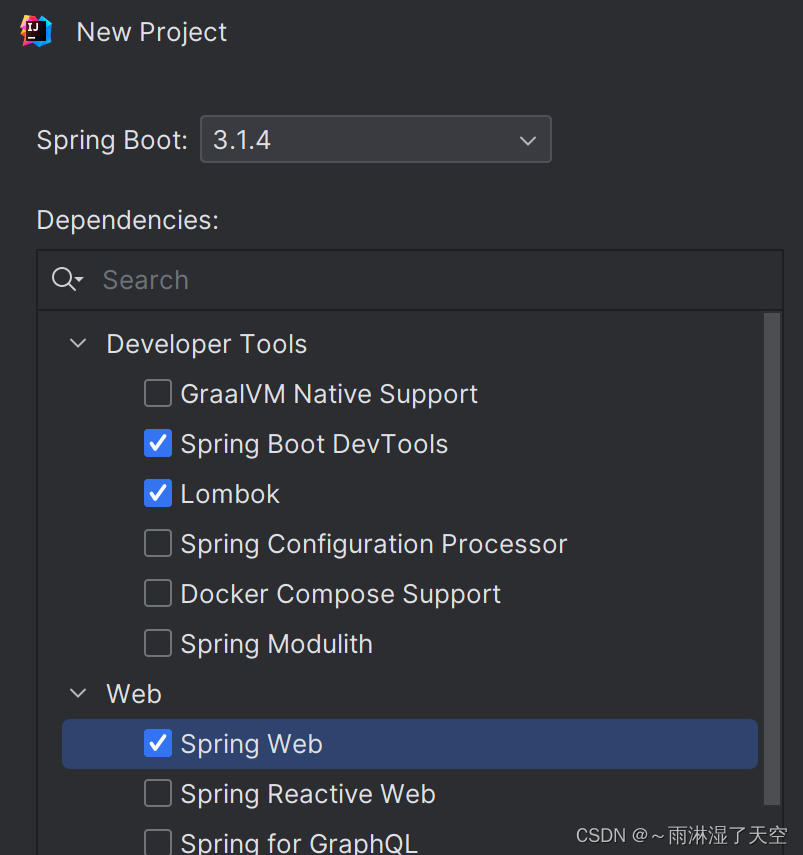Uncheck Spring Boot DevTools
Viewport: 803px width, 855px height.
[x=158, y=444]
